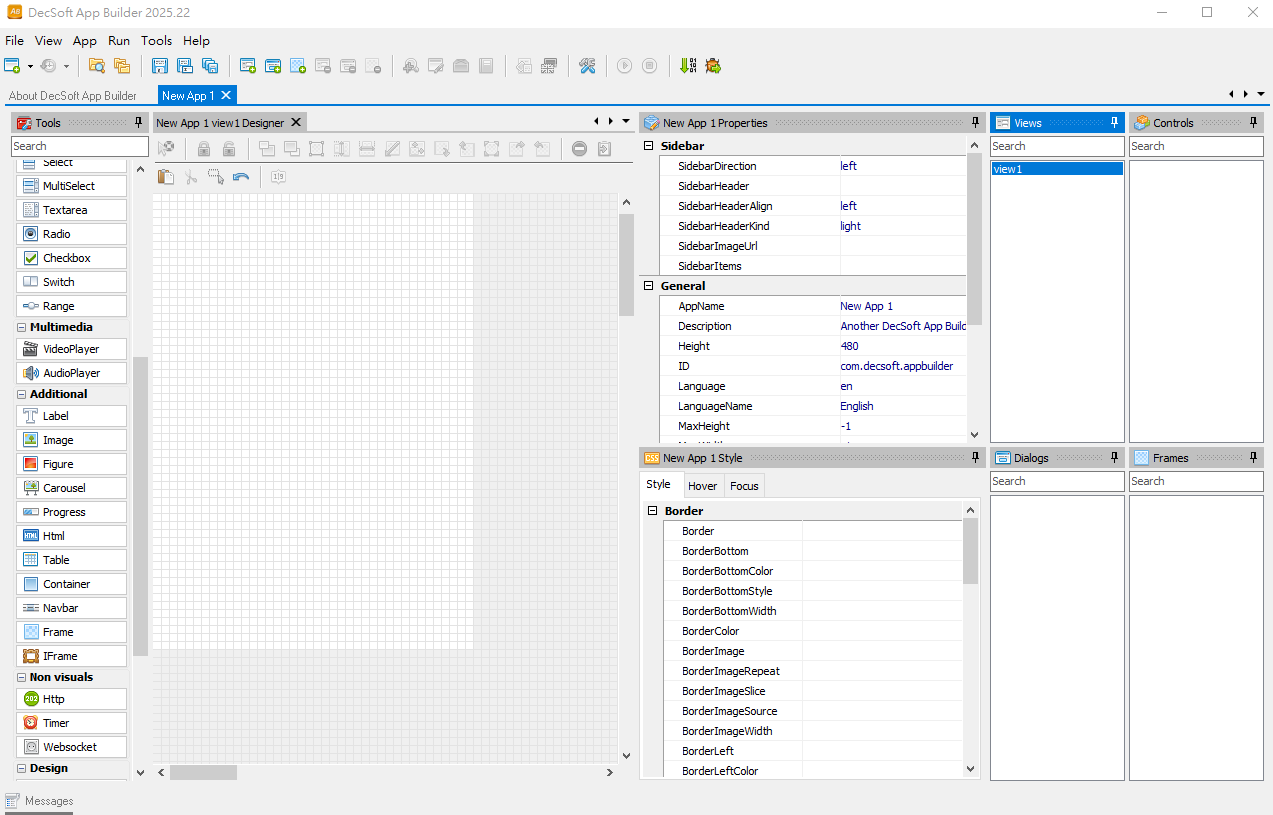Viewport: 1273px width, 815px height.
Task: Click the save app disk icon
Action: pos(160,66)
